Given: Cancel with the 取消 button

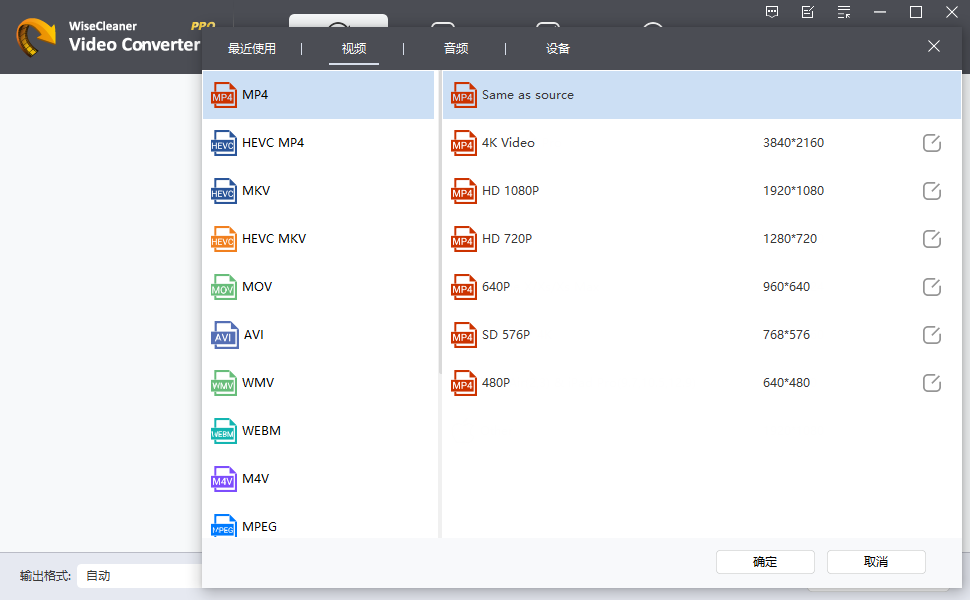Looking at the screenshot, I should coord(876,562).
